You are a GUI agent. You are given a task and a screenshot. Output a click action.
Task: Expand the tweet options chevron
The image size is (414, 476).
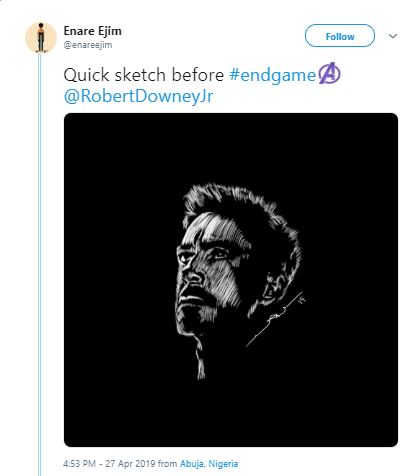393,36
